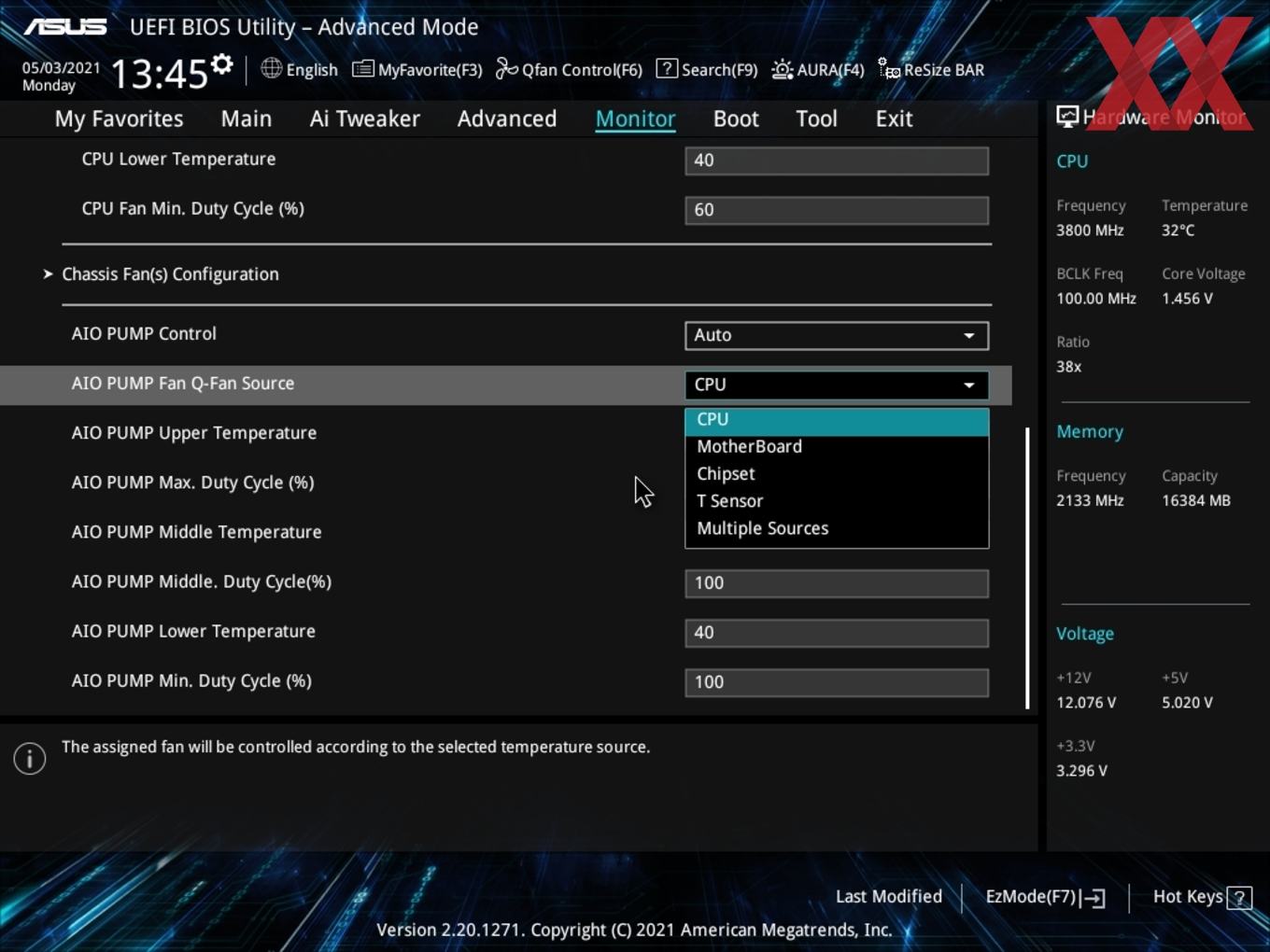Click the 3800 MHz frequency value
Screen dimensions: 1270x952
(x=1090, y=231)
